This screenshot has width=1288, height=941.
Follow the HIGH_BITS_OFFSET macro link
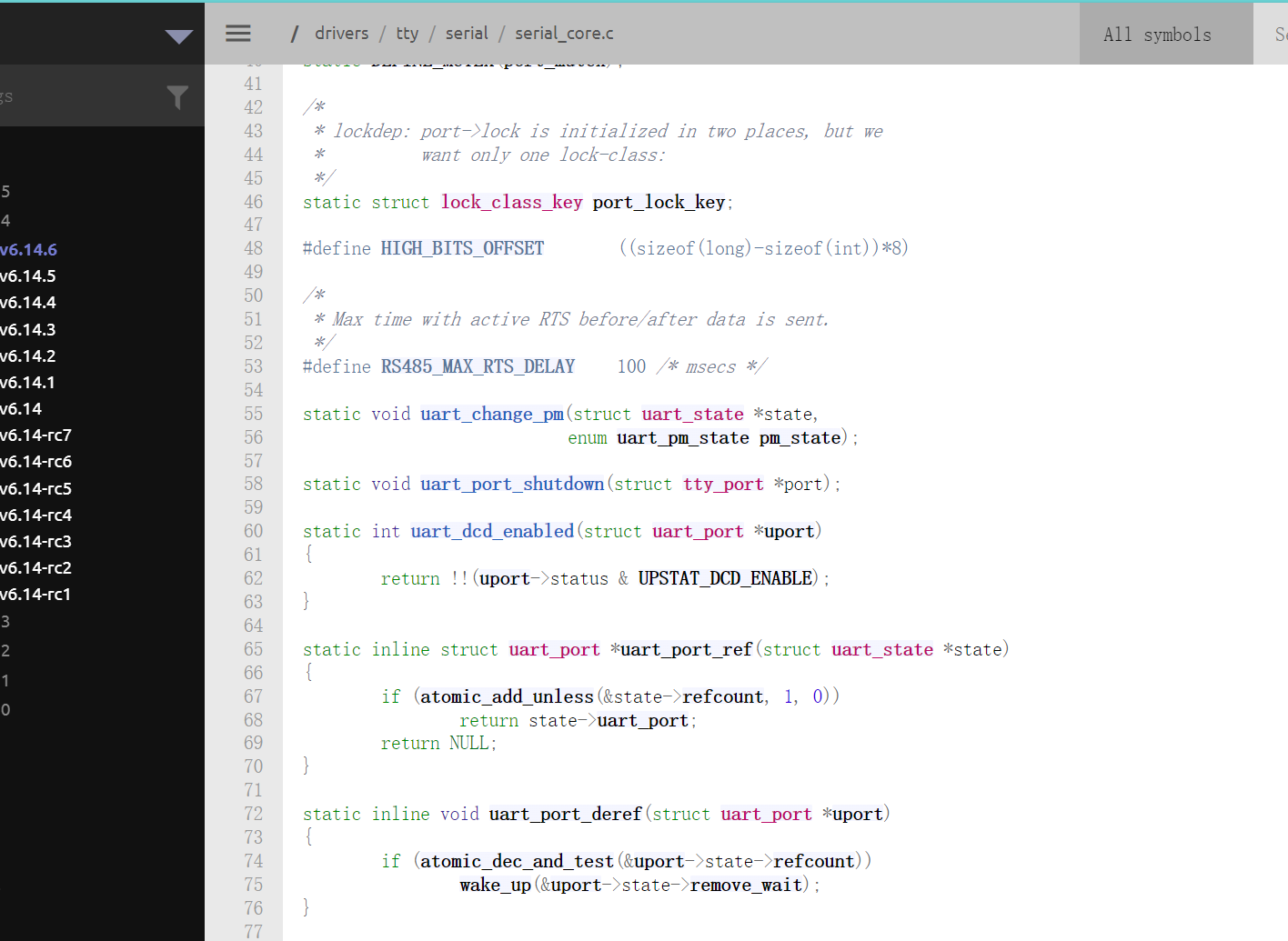click(x=462, y=248)
